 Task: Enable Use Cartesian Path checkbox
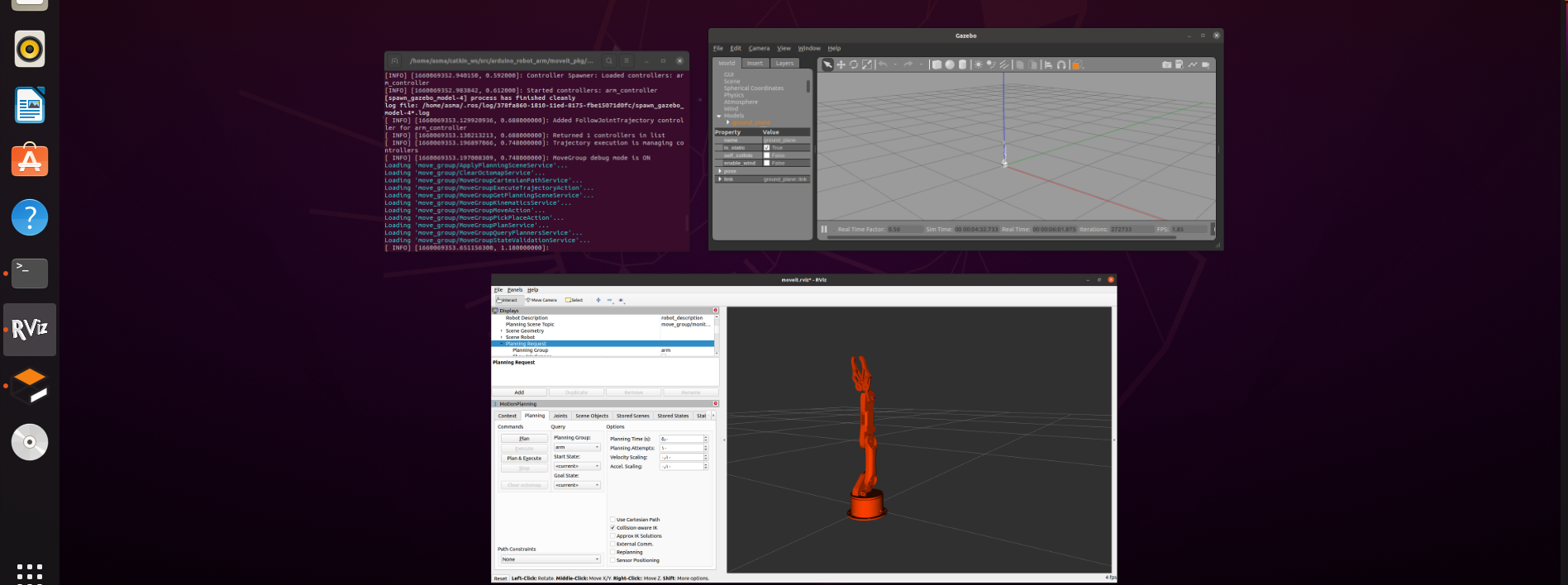click(x=612, y=520)
